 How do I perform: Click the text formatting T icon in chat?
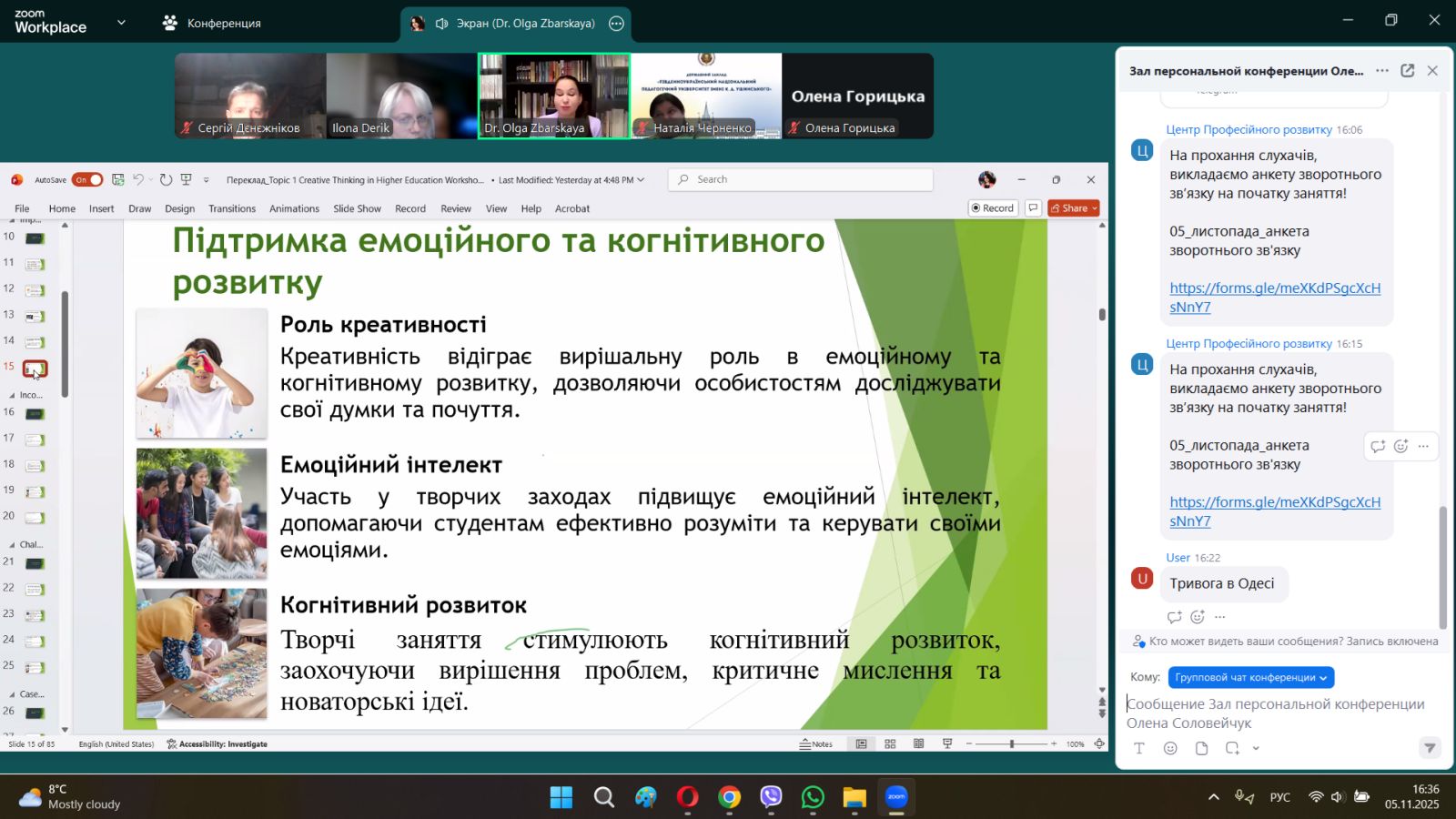[x=1139, y=748]
